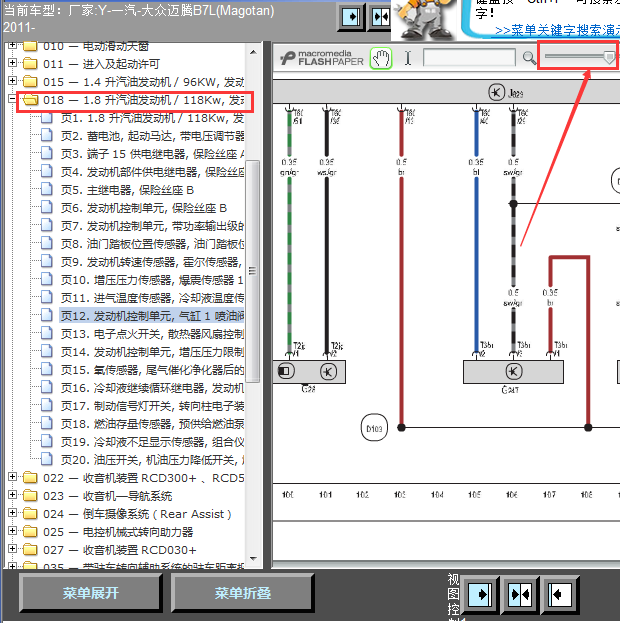The height and width of the screenshot is (623, 620).
Task: Expand folder 025 电控机械式转向助力器
Action: pyautogui.click(x=12, y=530)
